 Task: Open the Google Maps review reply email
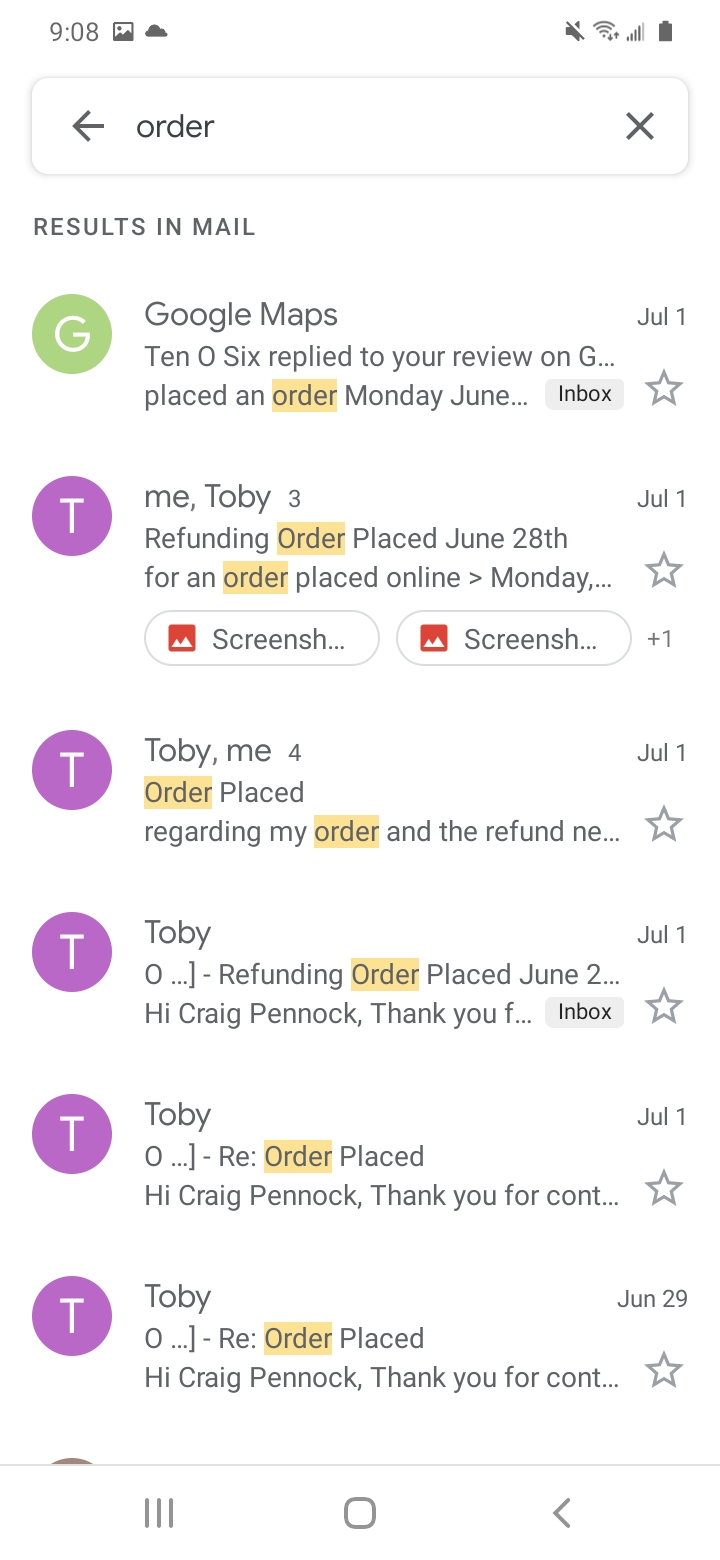(380, 356)
